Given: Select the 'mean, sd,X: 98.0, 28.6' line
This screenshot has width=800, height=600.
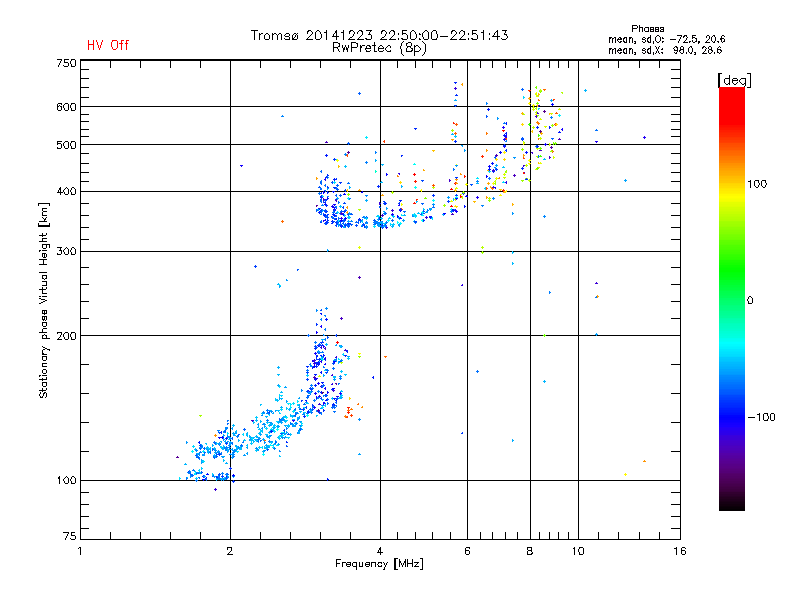Looking at the screenshot, I should click(665, 50).
